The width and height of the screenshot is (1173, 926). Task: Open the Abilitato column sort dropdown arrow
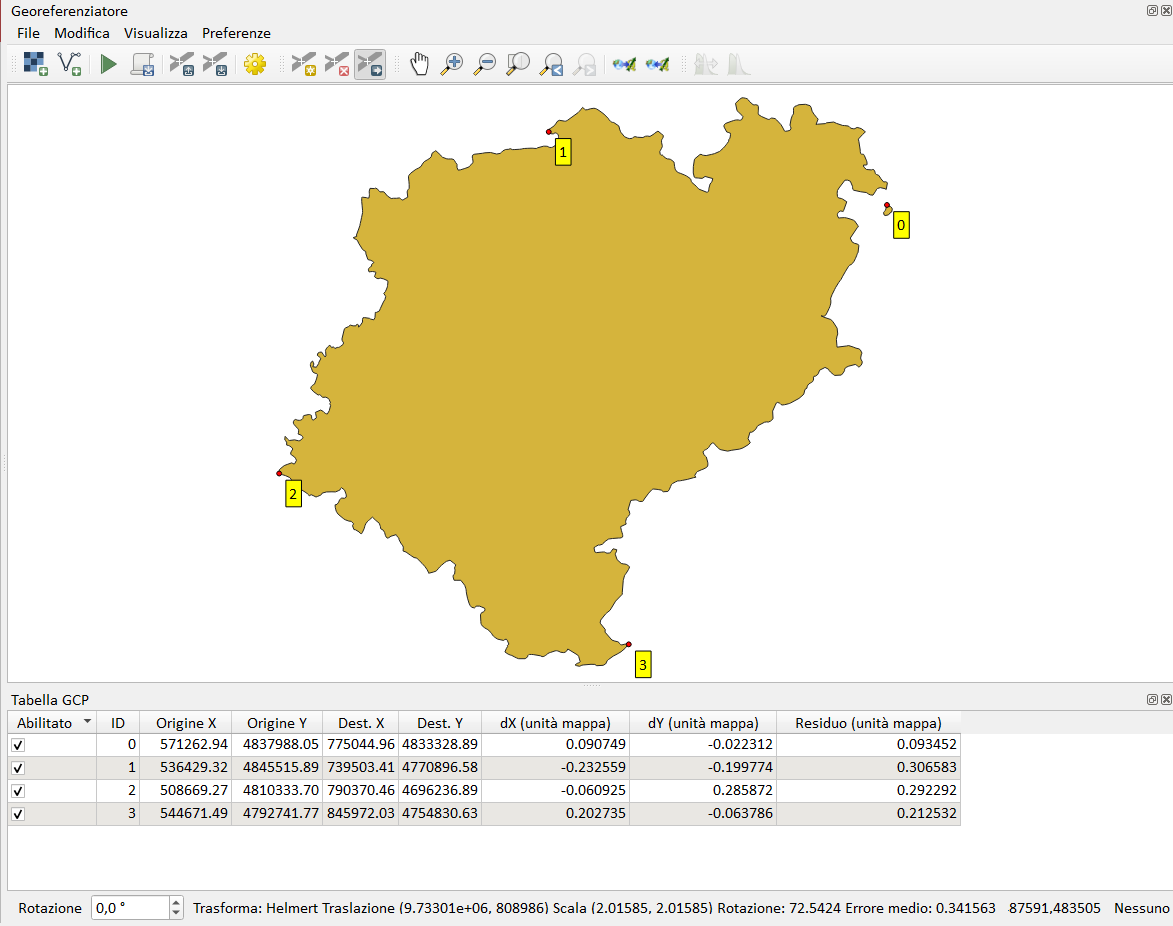(88, 722)
